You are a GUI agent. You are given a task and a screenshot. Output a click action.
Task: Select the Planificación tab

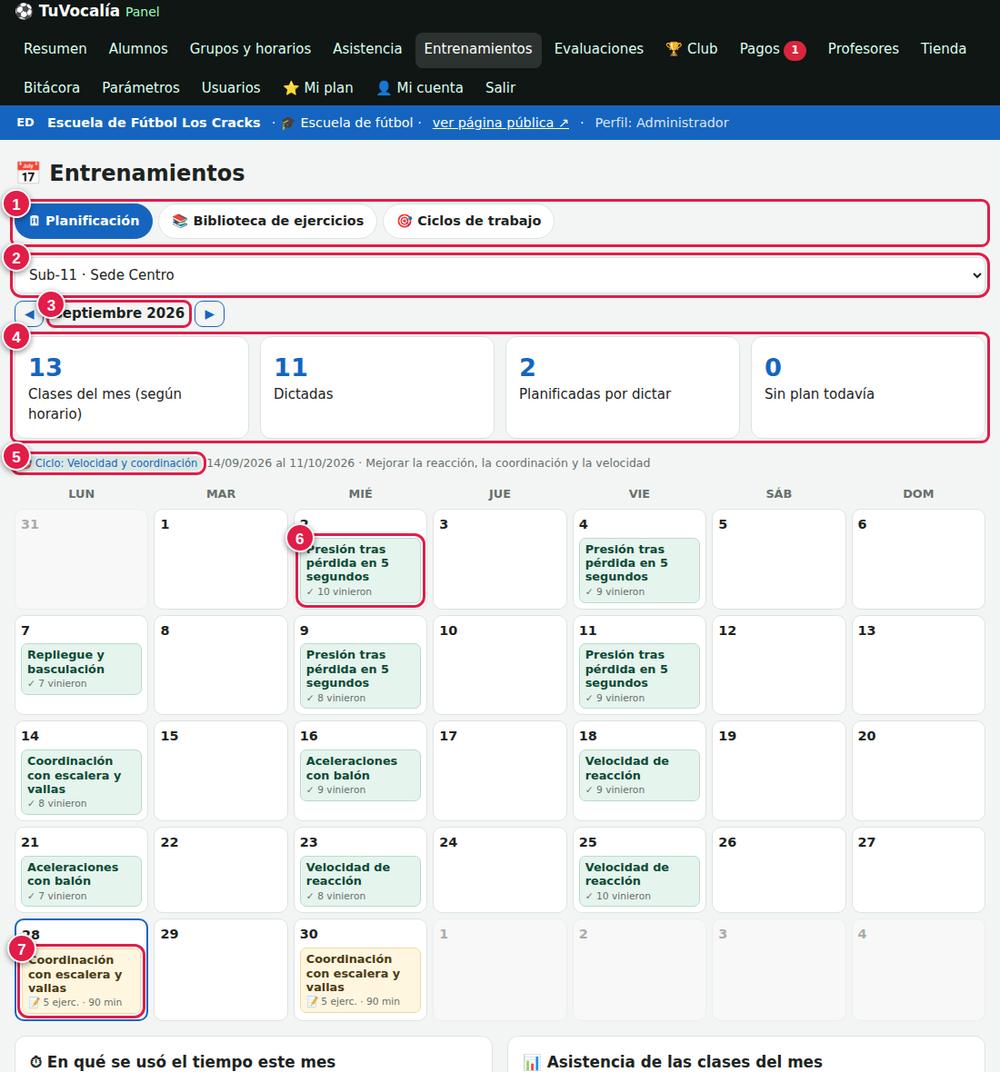[x=83, y=221]
